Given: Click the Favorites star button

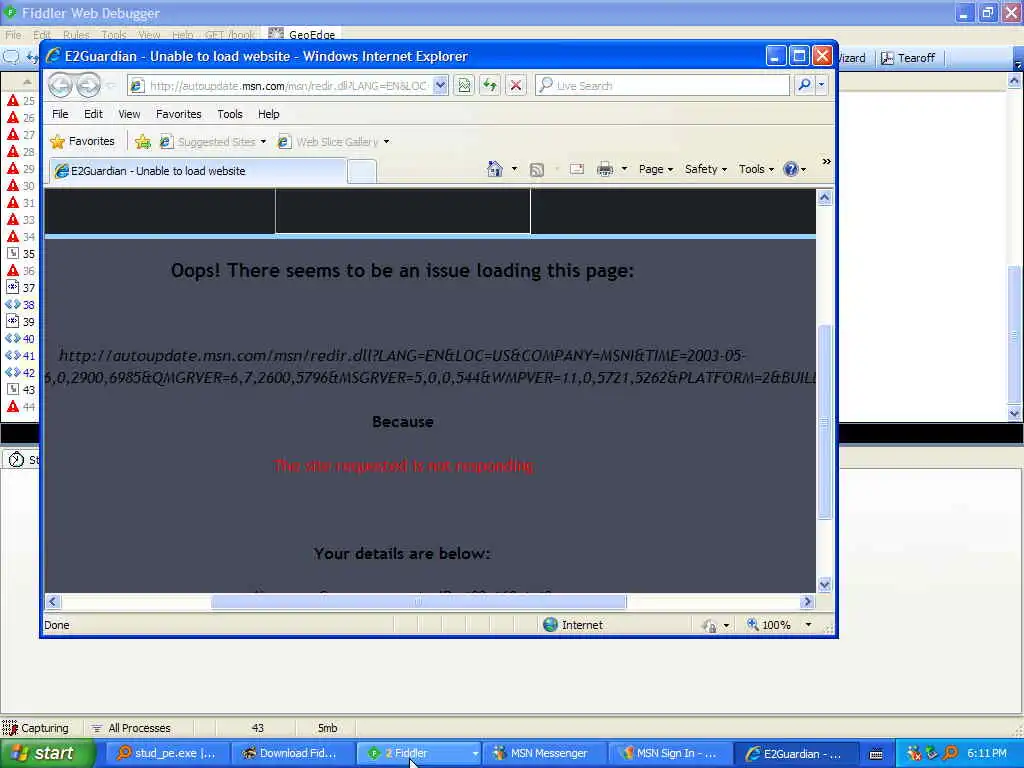Looking at the screenshot, I should (x=82, y=141).
